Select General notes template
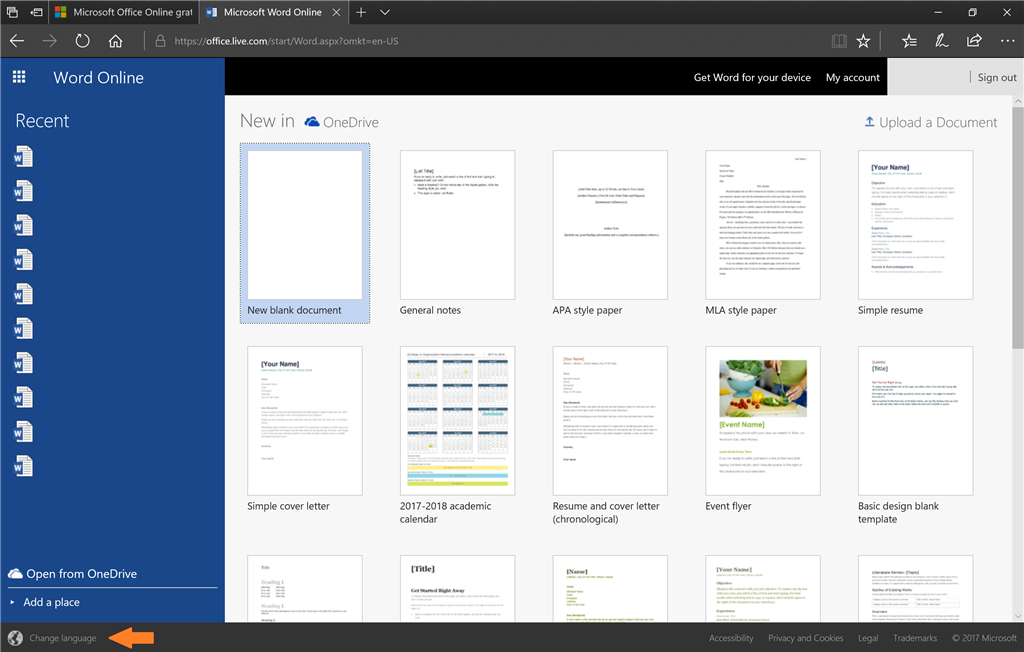1024x652 pixels. click(x=457, y=233)
